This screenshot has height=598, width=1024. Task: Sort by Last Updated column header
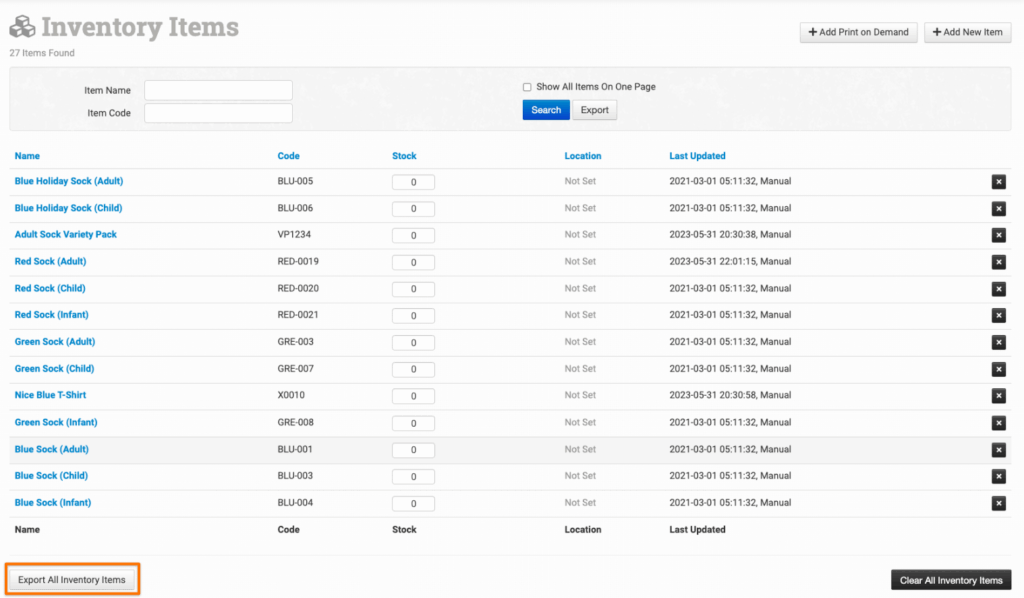pos(697,156)
